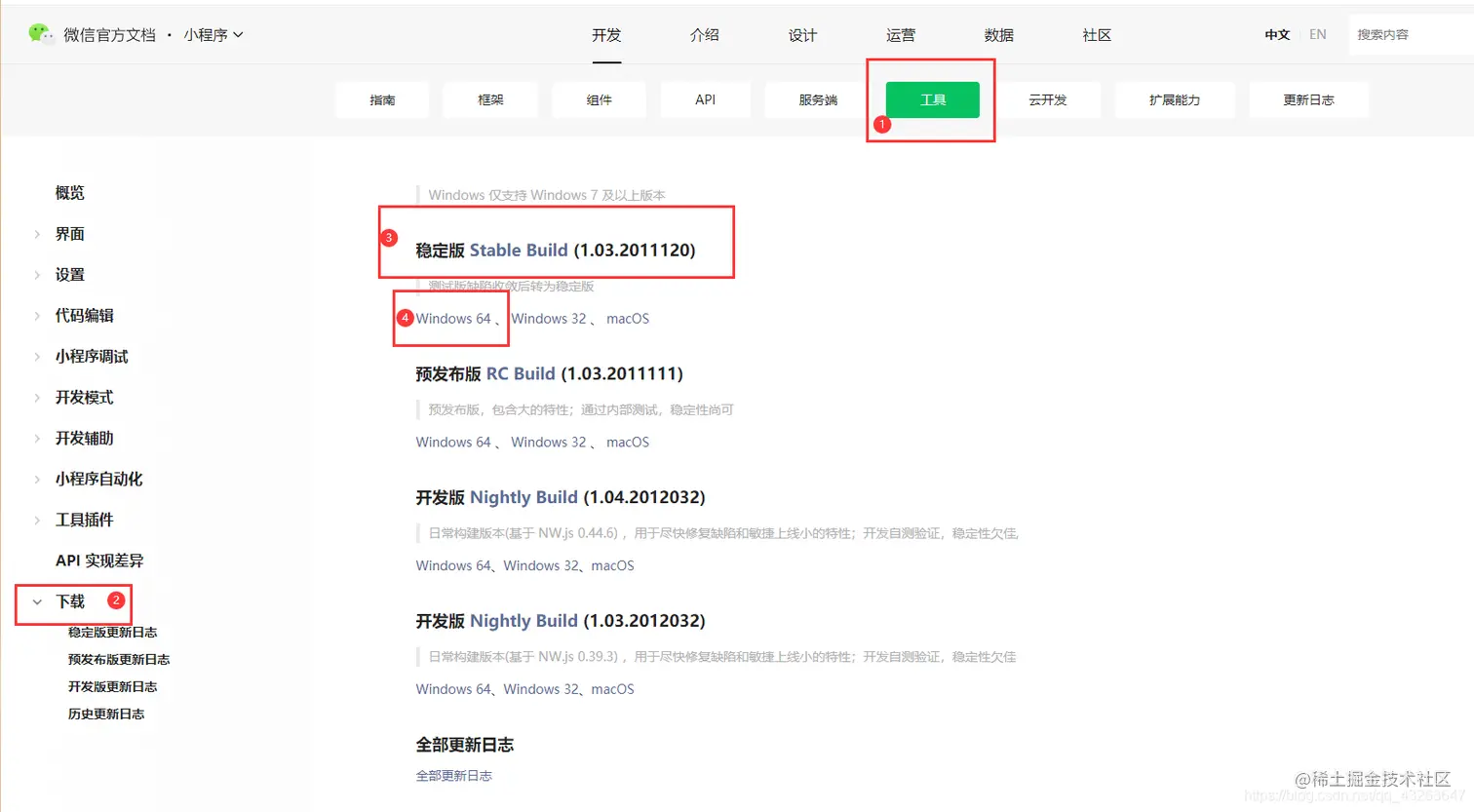
Task: Download Nightly 1.03.2012032 for Windows 64
Action: (x=453, y=689)
